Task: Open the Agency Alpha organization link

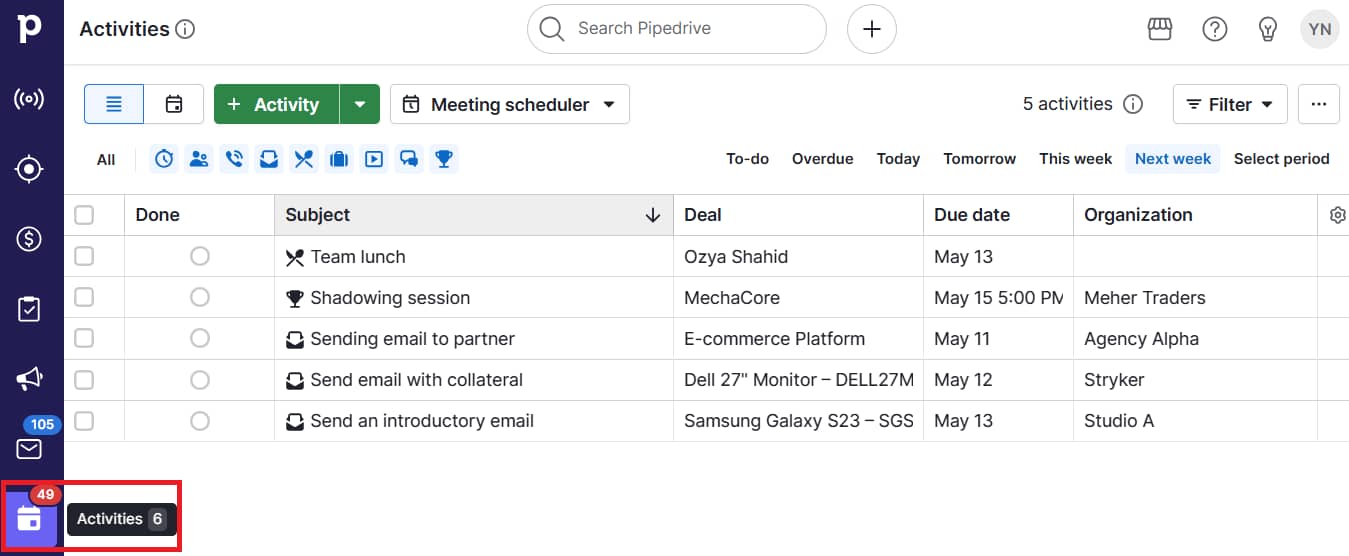Action: (x=1141, y=339)
